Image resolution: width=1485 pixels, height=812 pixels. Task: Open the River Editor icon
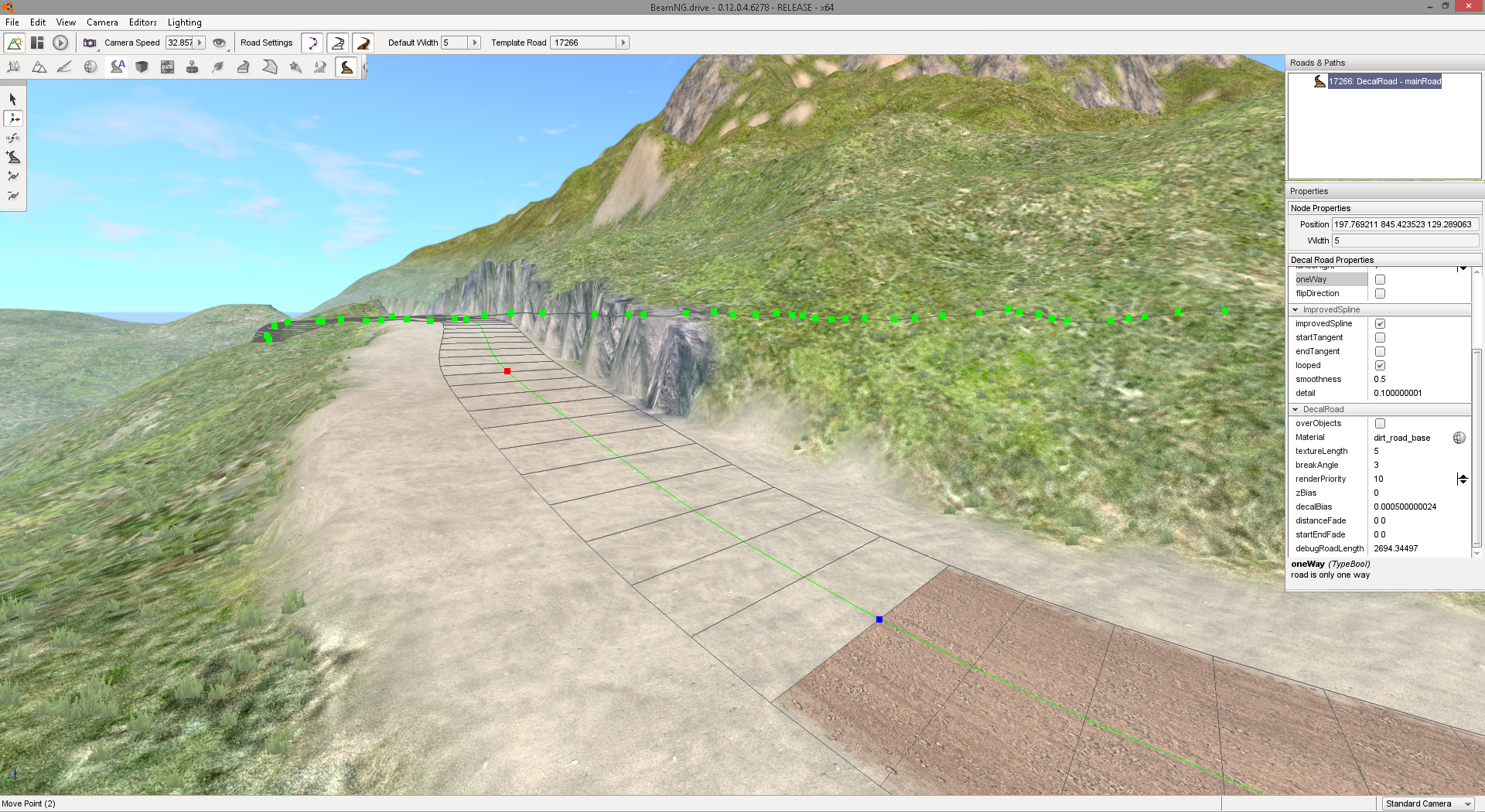click(320, 67)
